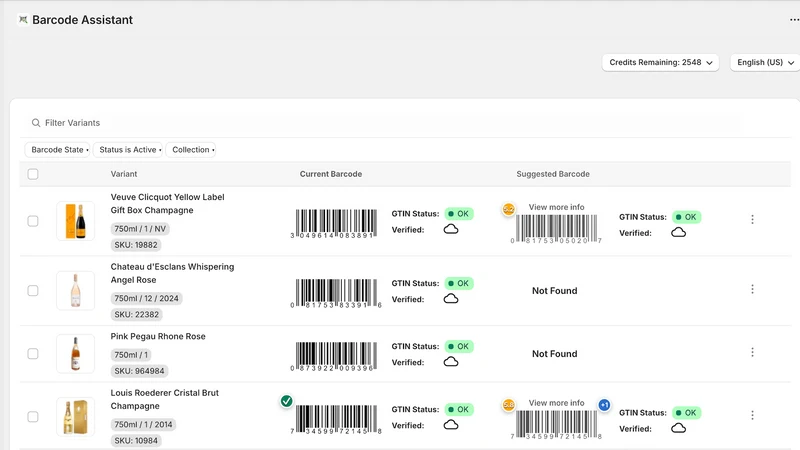This screenshot has width=800, height=450.
Task: Click the blue +1 badge on Louis Roederer
Action: point(605,405)
